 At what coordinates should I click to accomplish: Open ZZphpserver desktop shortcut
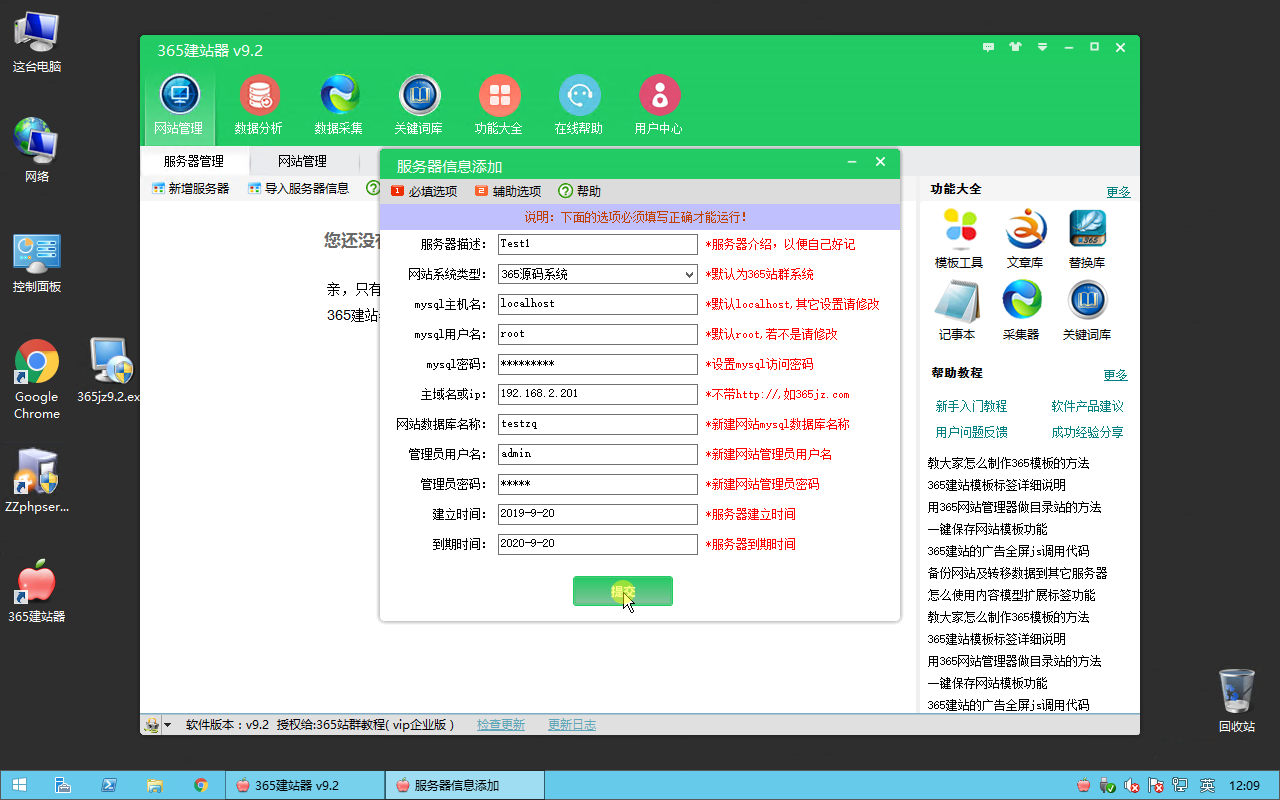tap(37, 480)
